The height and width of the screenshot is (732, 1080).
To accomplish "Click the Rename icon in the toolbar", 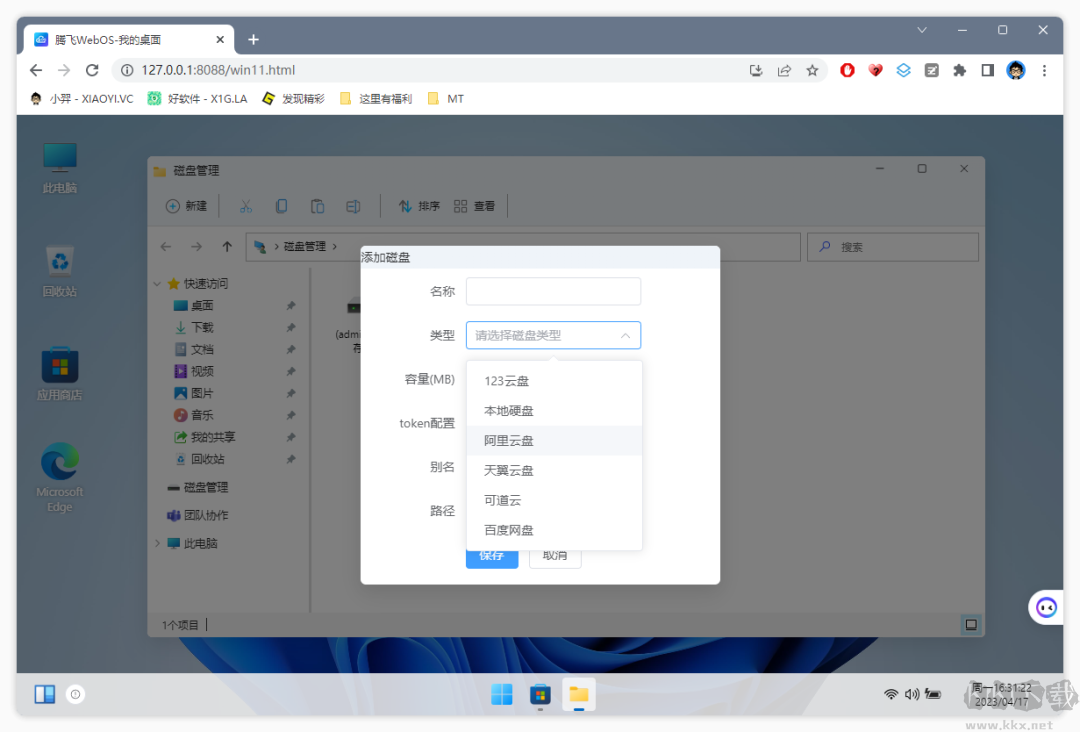I will tap(353, 205).
